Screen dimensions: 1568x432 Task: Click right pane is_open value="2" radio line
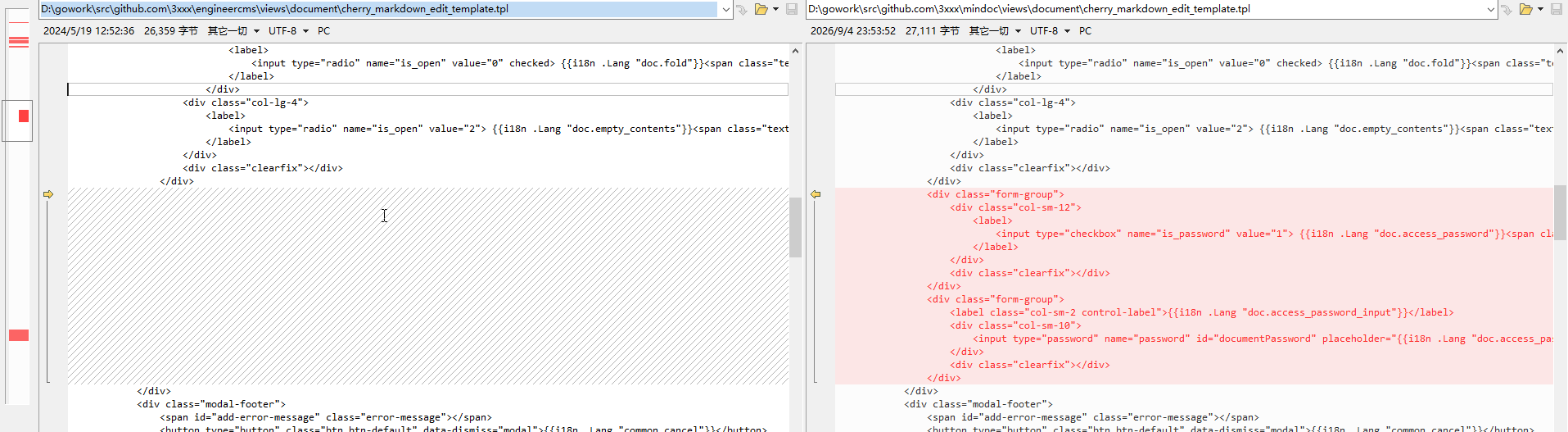coord(1274,129)
